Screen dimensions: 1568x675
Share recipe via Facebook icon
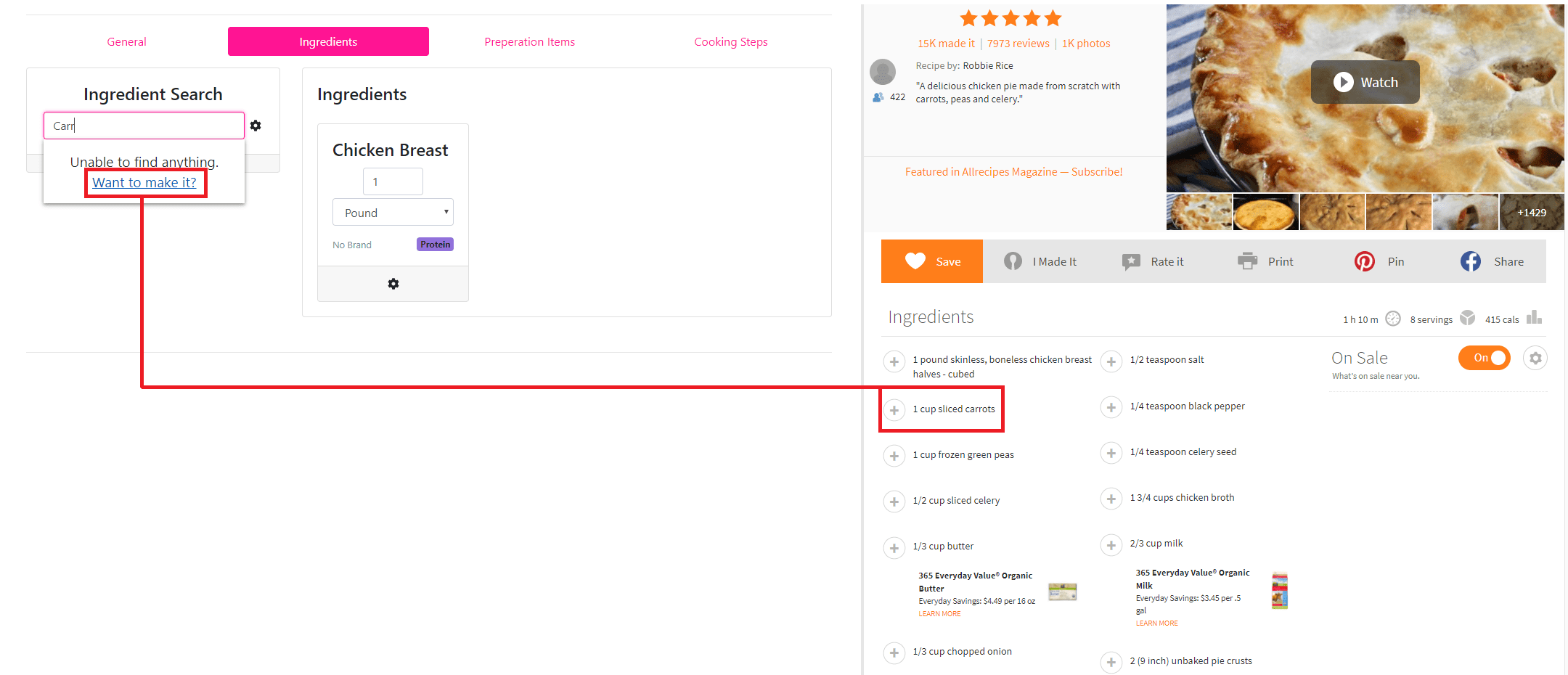1470,261
